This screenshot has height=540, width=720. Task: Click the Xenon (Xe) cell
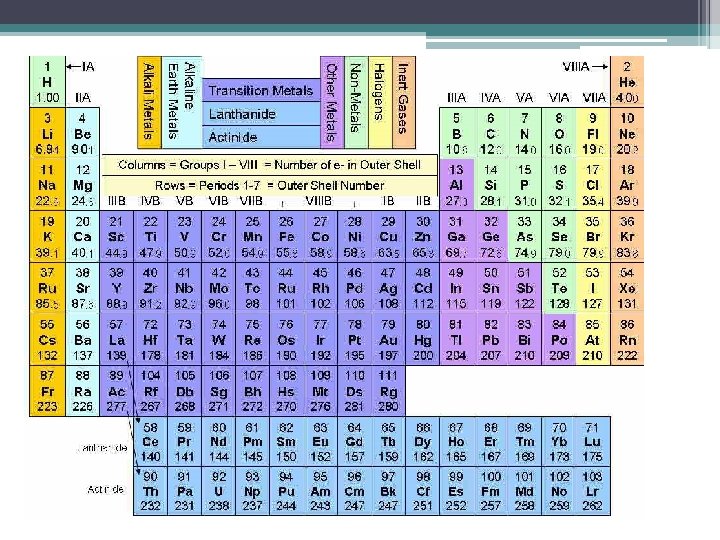tap(627, 288)
